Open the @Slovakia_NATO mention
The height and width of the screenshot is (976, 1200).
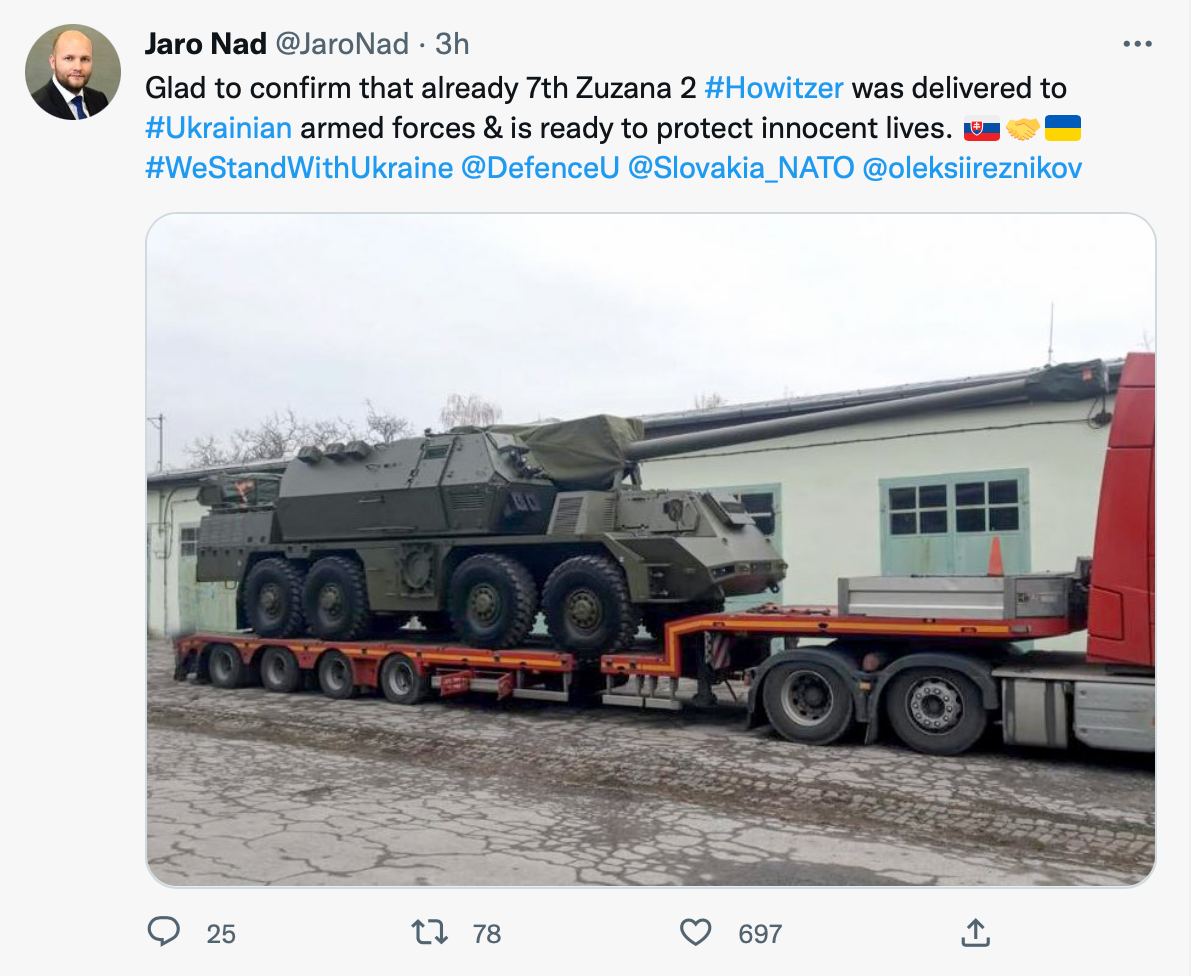(741, 167)
